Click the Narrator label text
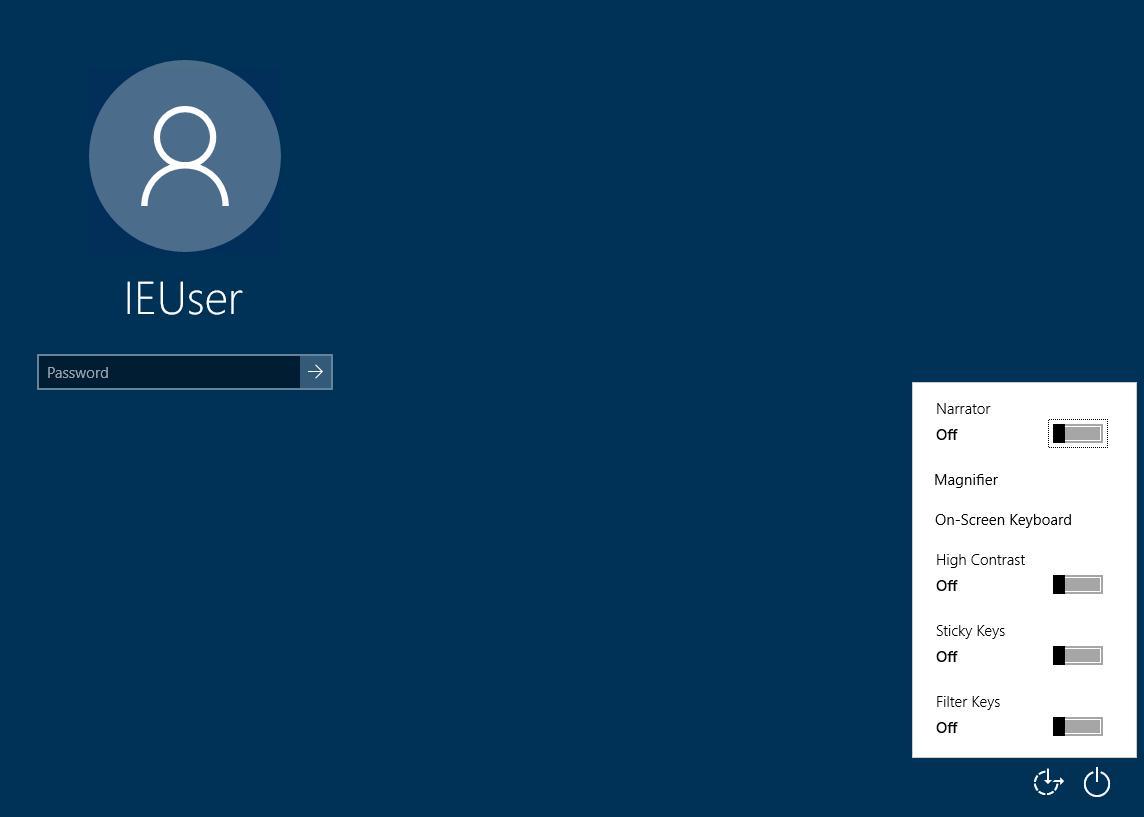This screenshot has height=817, width=1144. pyautogui.click(x=963, y=409)
